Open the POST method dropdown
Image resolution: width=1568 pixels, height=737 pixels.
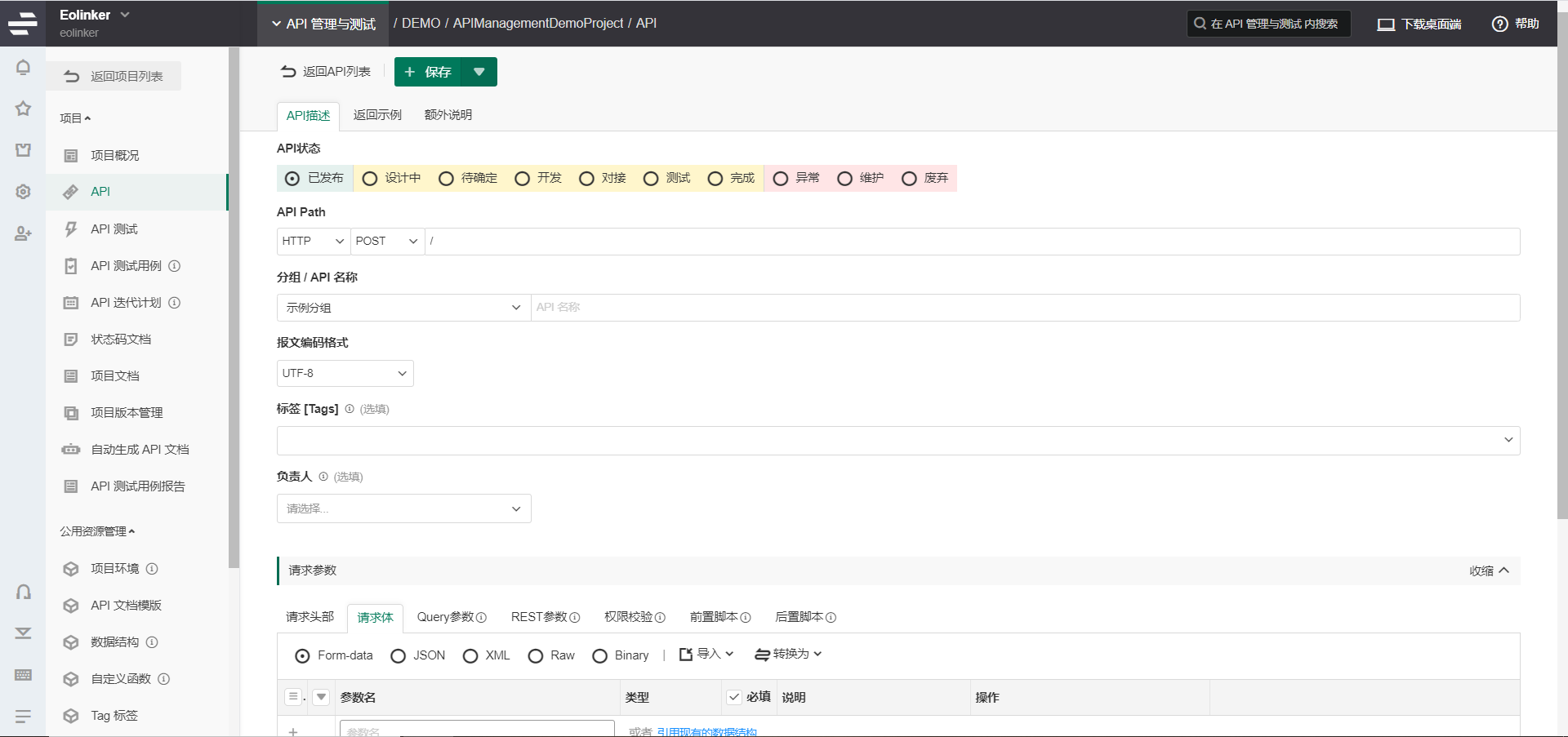pyautogui.click(x=387, y=241)
